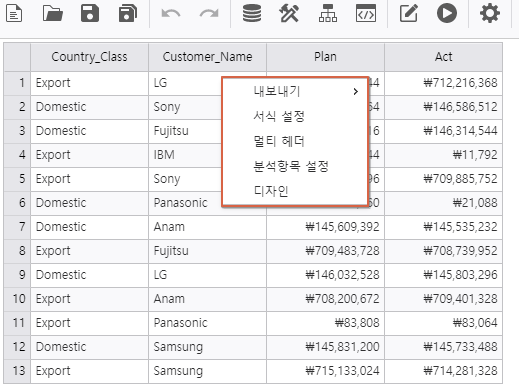Click the edit pencil icon
This screenshot has height=384, width=519.
pyautogui.click(x=409, y=13)
